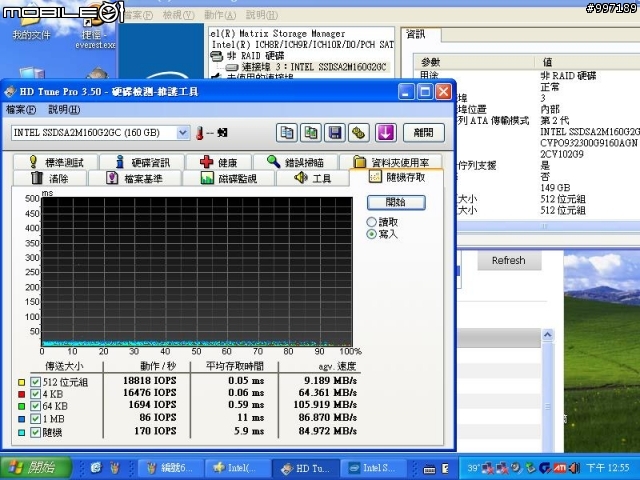Click the second quick launch icon
This screenshot has width=640, height=480.
115,467
